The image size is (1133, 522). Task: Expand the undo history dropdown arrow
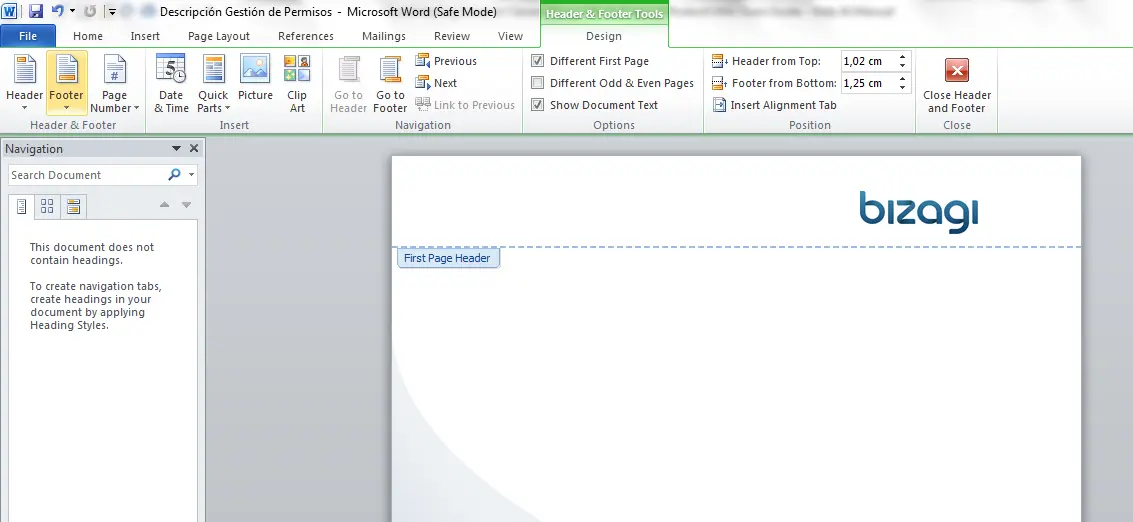click(72, 12)
